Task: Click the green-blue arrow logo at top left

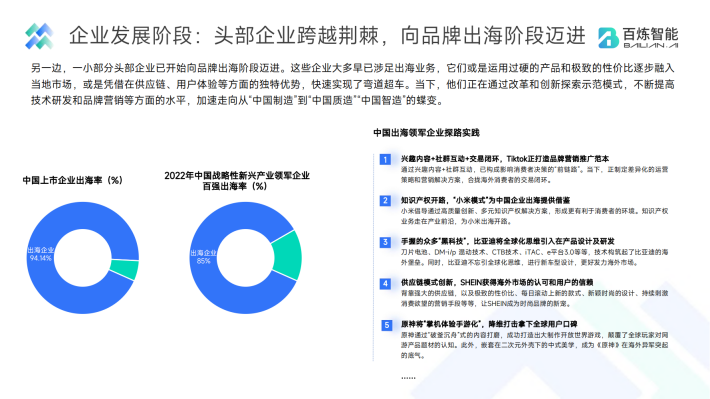Action: click(x=39, y=36)
